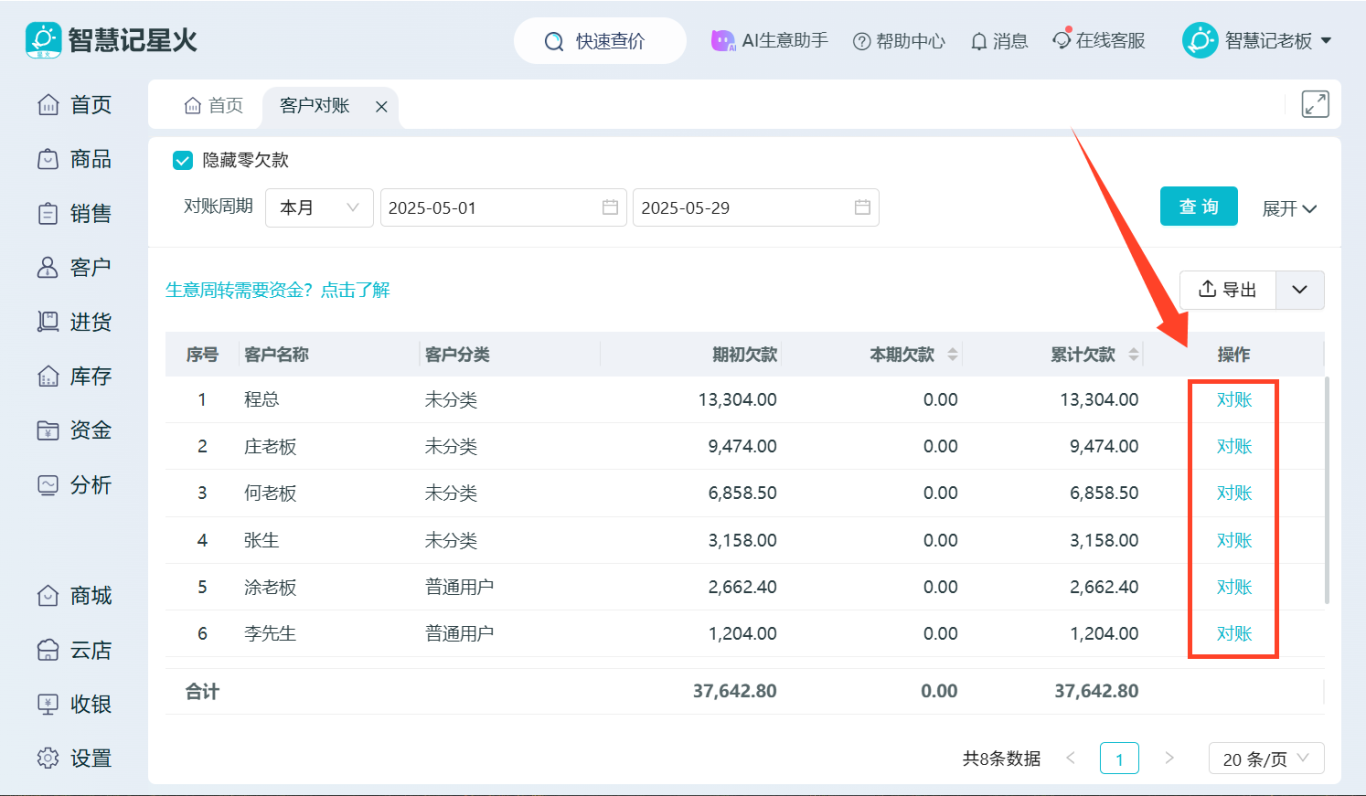Switch to the 首页 tab
Viewport: 1366px width, 796px height.
[x=213, y=106]
